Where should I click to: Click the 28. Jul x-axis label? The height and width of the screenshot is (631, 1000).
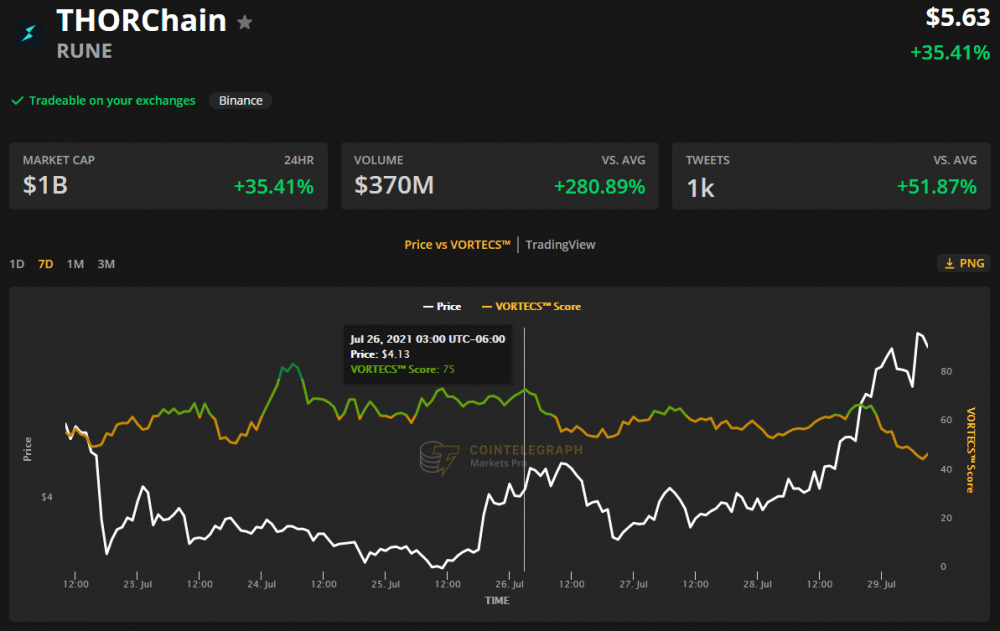[757, 584]
